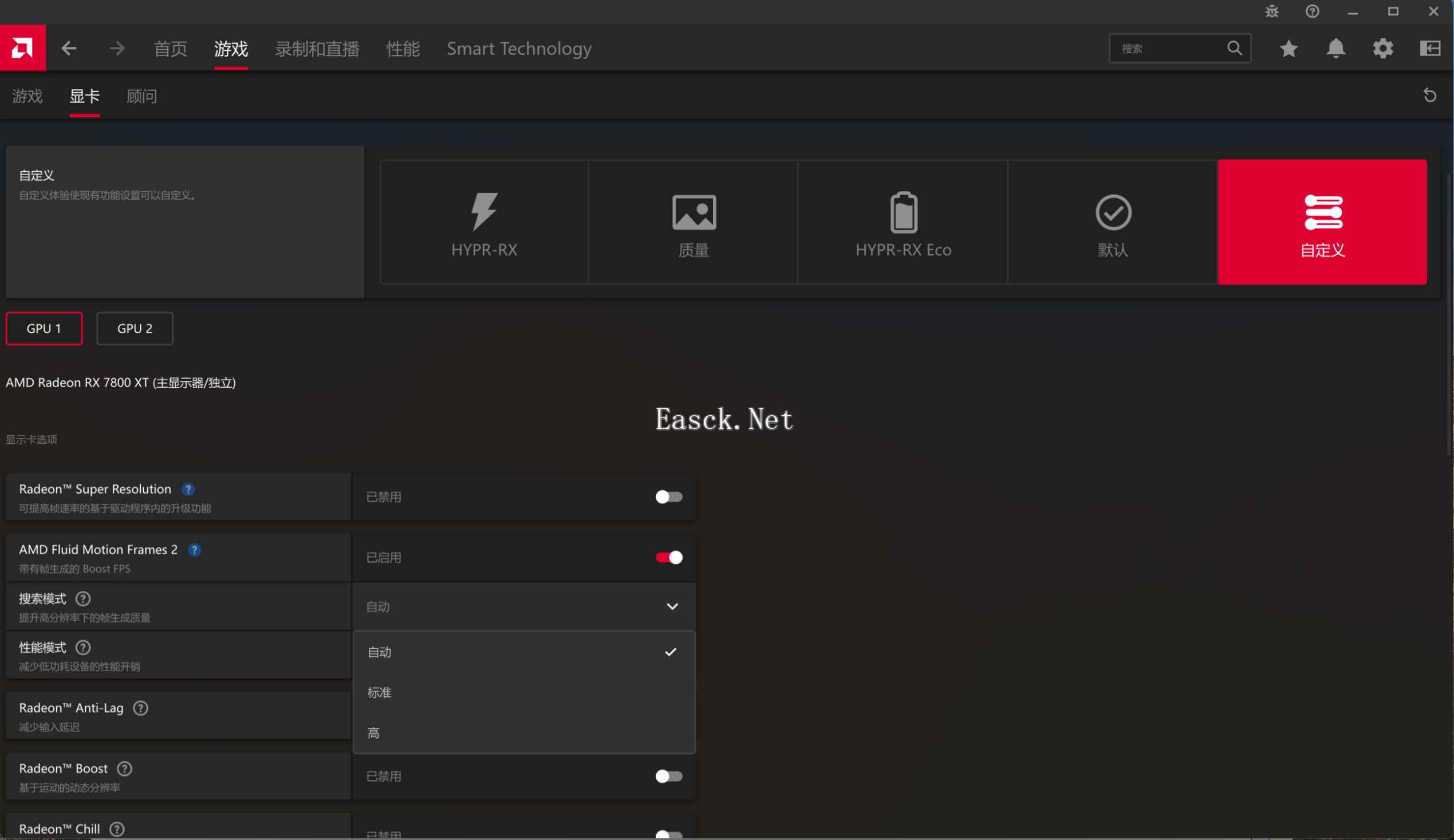This screenshot has width=1454, height=840.
Task: Open notifications bell icon
Action: pyautogui.click(x=1335, y=49)
